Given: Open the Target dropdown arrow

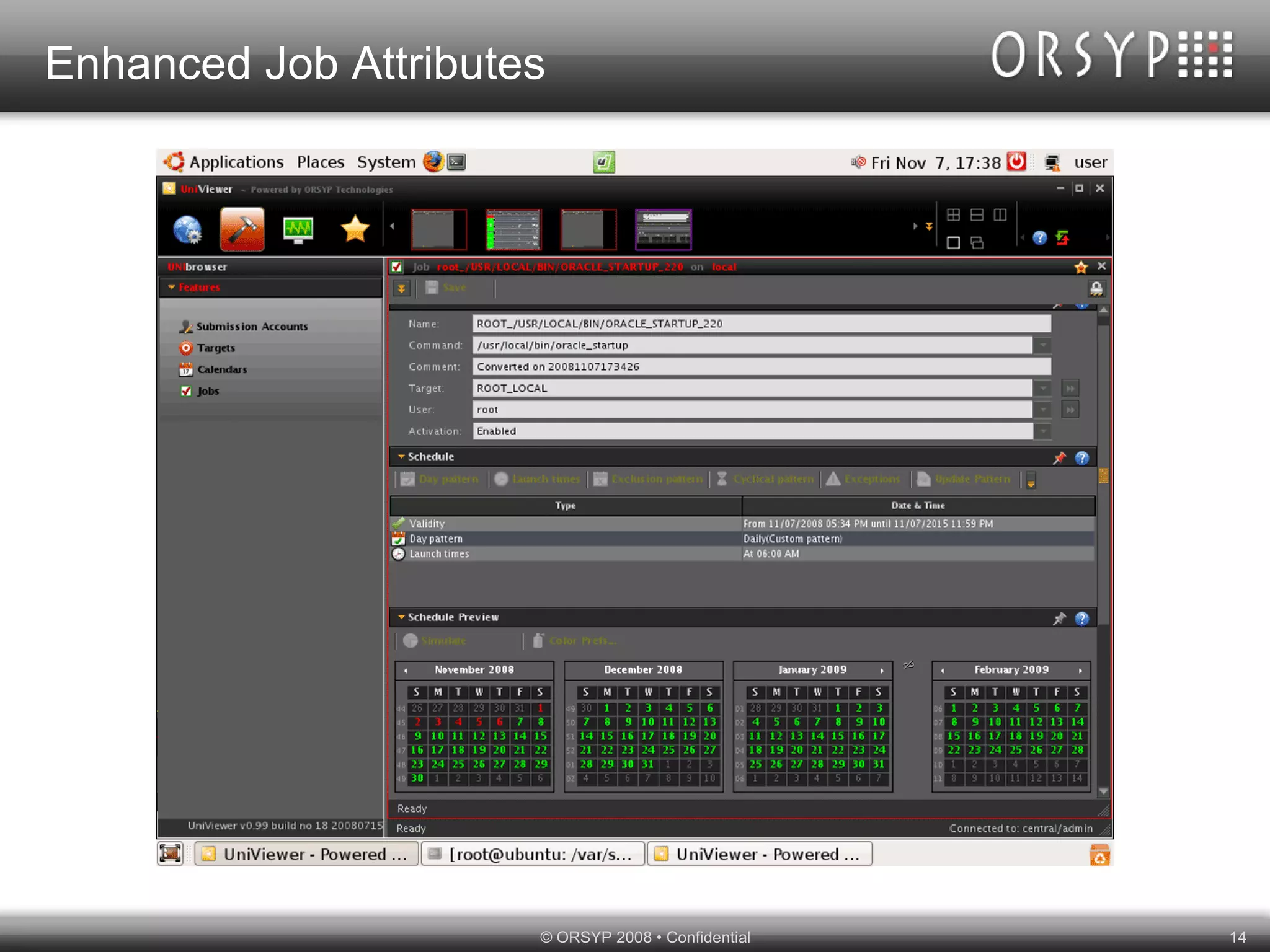Looking at the screenshot, I should (x=1043, y=389).
